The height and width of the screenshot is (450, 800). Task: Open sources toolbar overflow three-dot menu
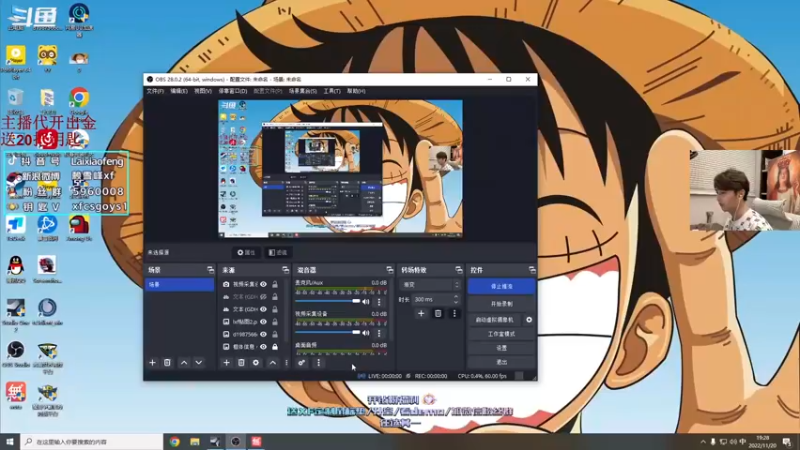point(286,363)
